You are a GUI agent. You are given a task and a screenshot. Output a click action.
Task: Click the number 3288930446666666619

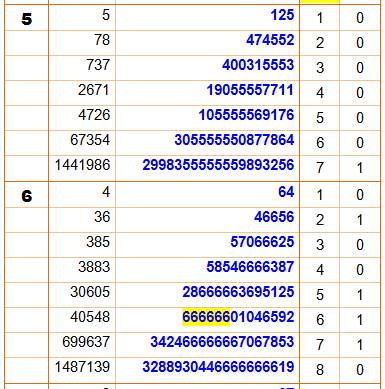tap(218, 367)
